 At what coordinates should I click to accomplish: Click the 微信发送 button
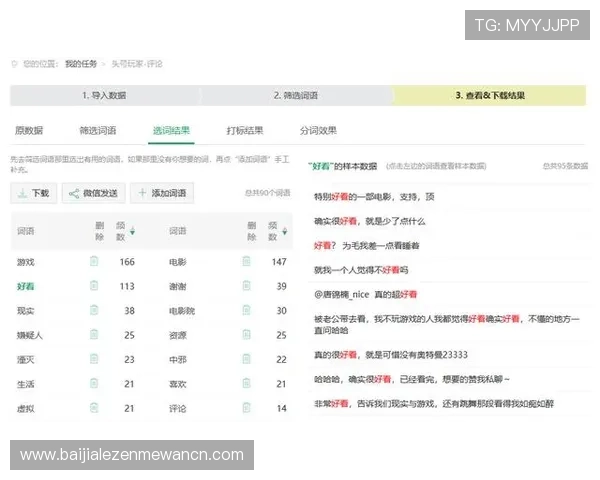[x=94, y=193]
